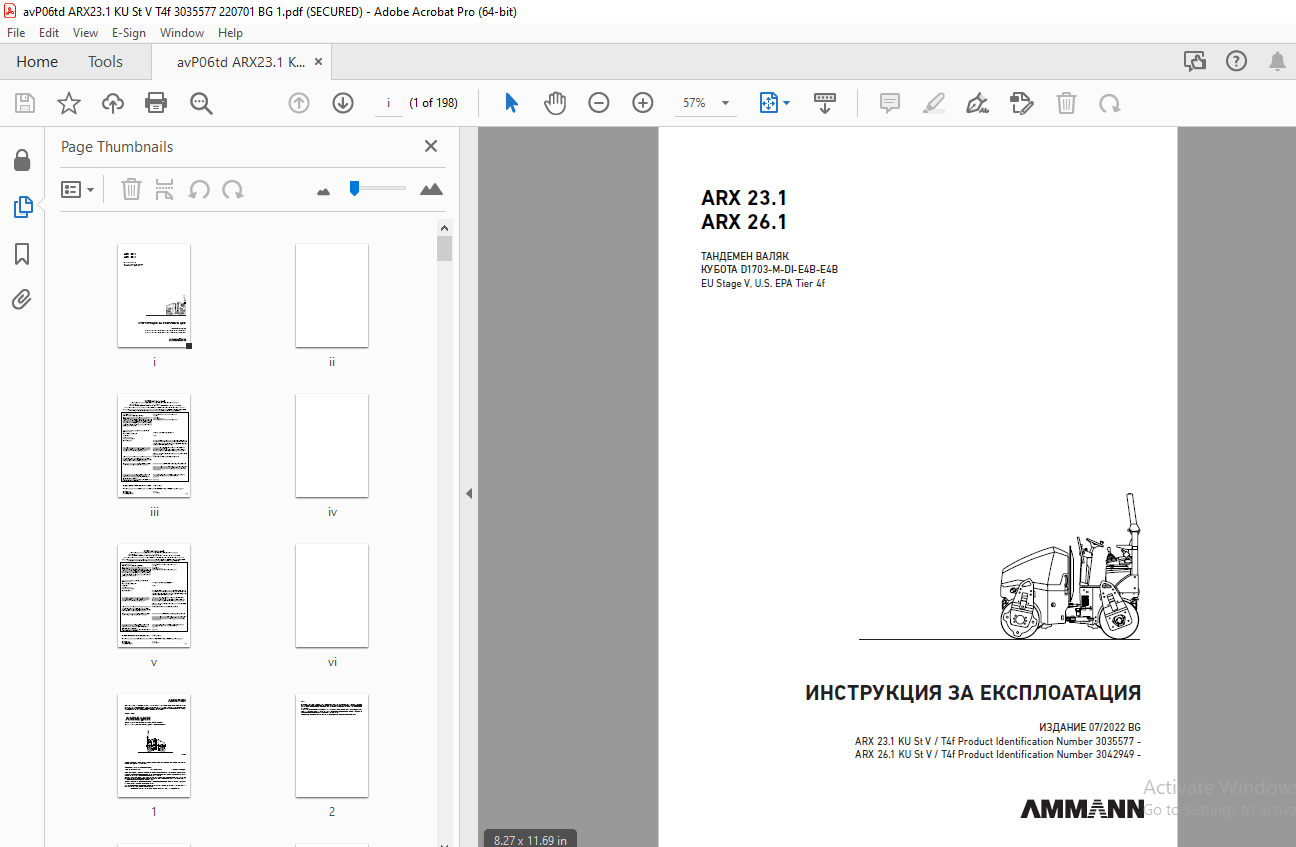Click the rotate redo icon in the toolbar

(1109, 103)
